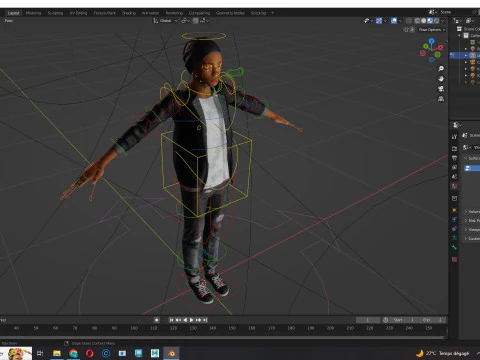Click the blue Z axis on navigation gizmo
The height and width of the screenshot is (360, 480).
pyautogui.click(x=432, y=41)
